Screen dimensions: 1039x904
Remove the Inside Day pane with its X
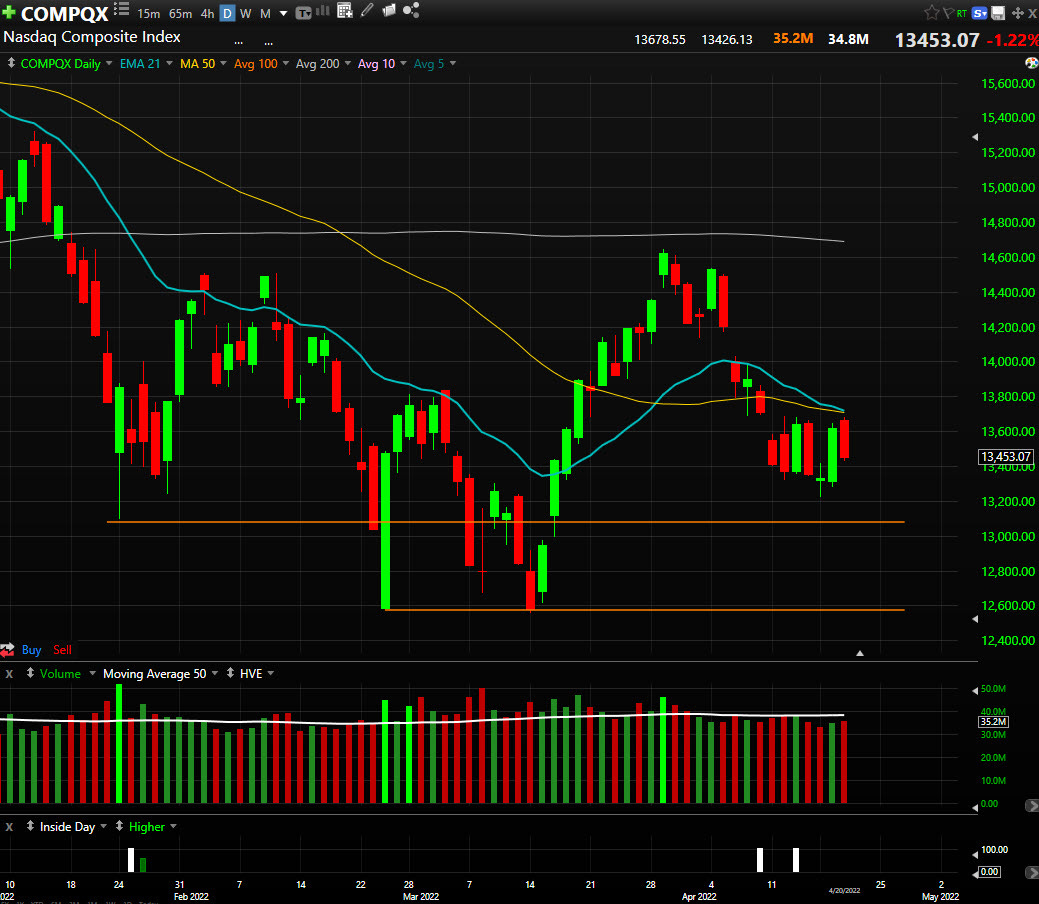[x=9, y=827]
